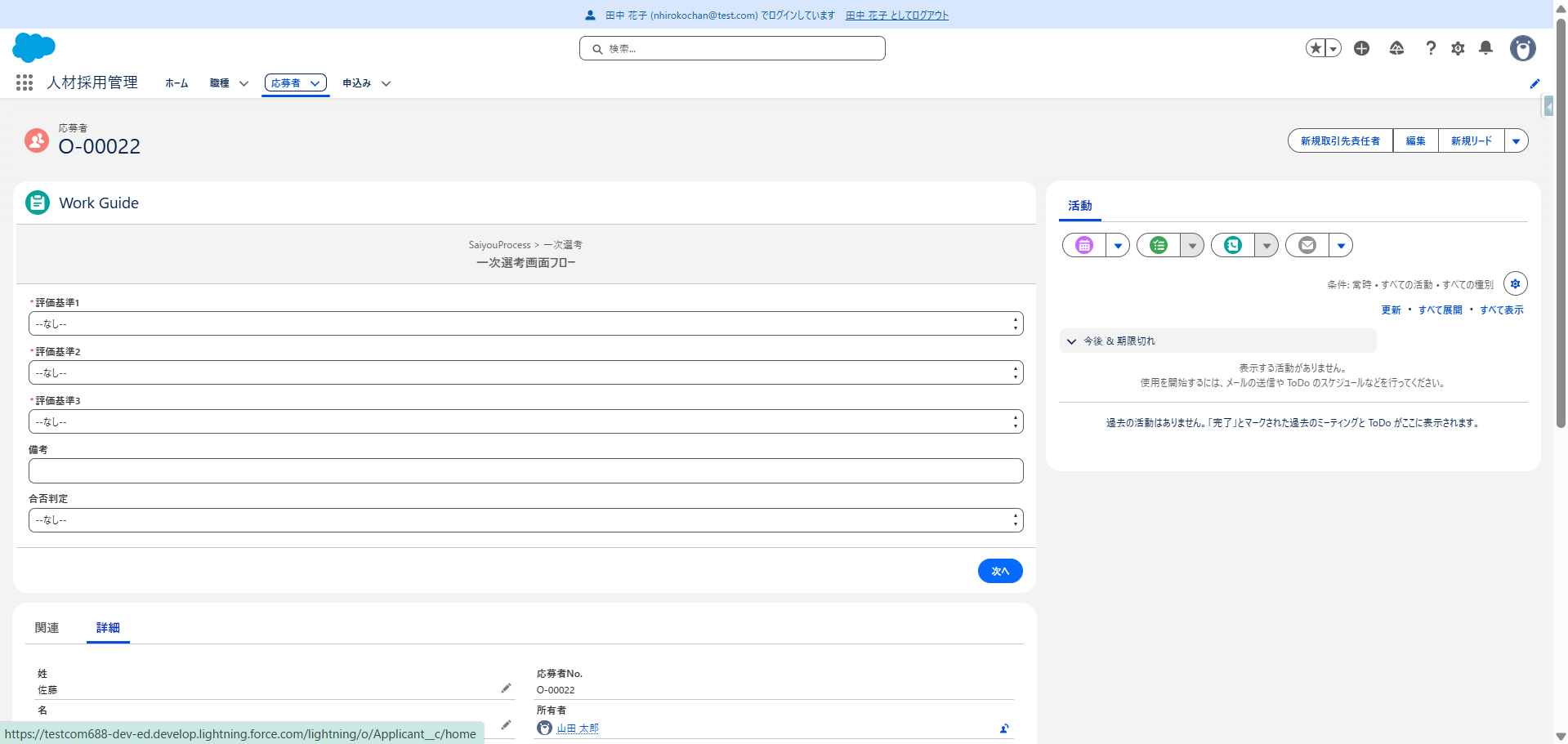The image size is (1568, 744).
Task: Open the App Launcher grid icon
Action: pos(25,82)
